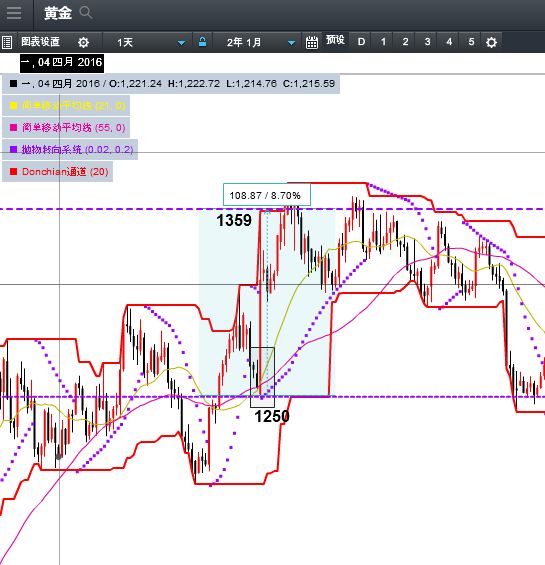
Task: Select preset 1
Action: [383, 42]
